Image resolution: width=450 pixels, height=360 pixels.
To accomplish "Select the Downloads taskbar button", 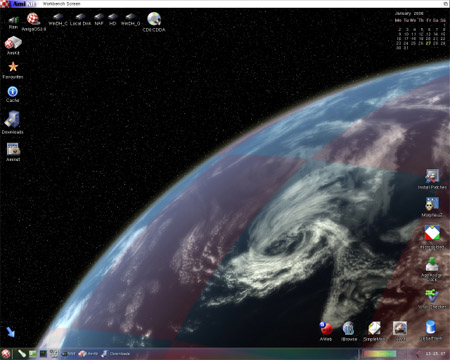I will [115, 354].
